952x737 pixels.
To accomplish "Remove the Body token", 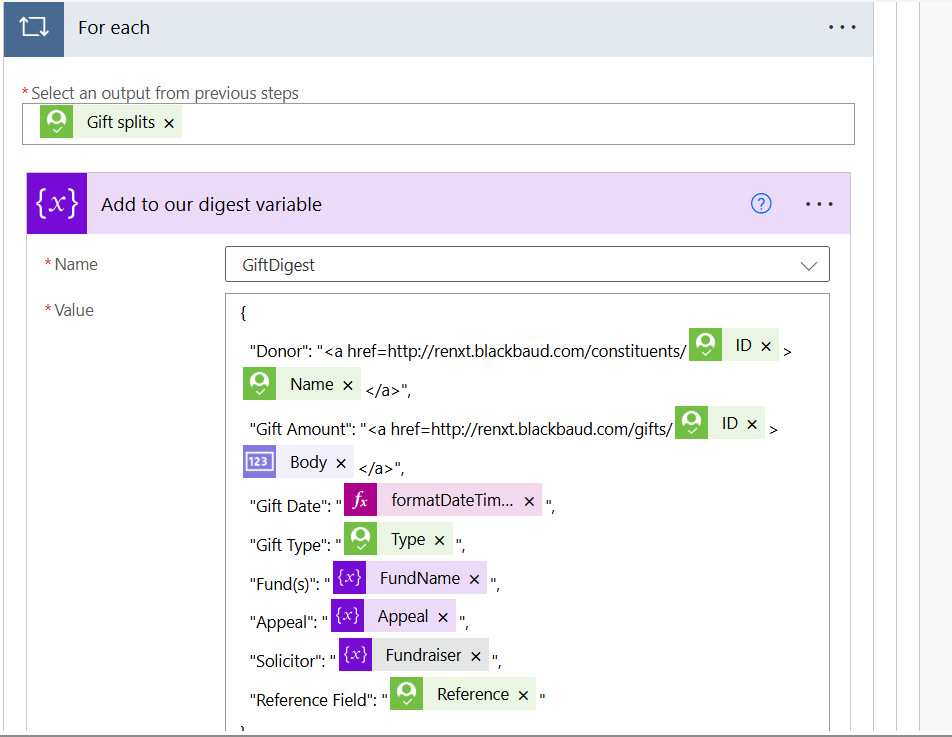I will tap(341, 463).
